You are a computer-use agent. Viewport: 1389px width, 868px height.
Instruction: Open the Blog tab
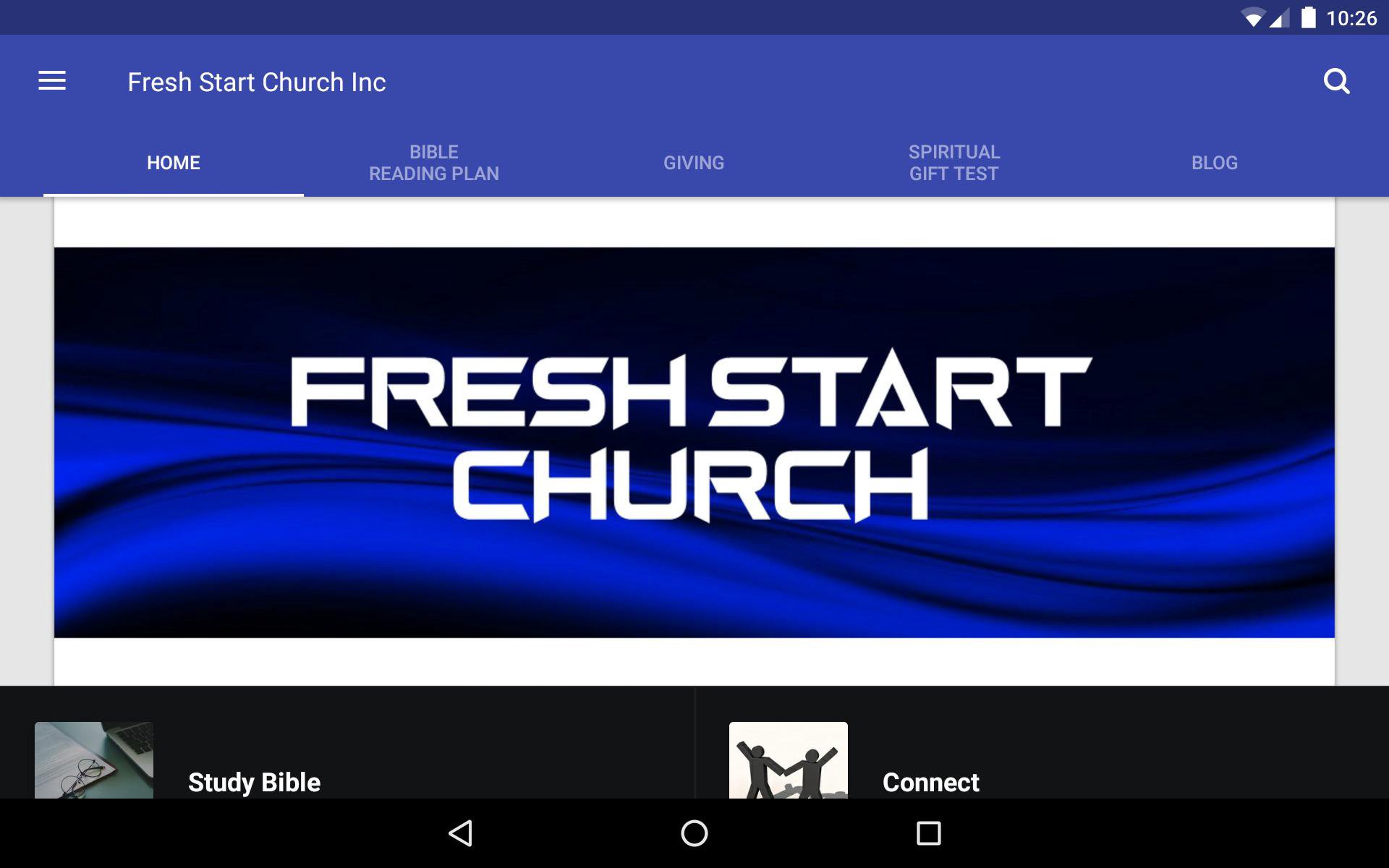[x=1215, y=163]
